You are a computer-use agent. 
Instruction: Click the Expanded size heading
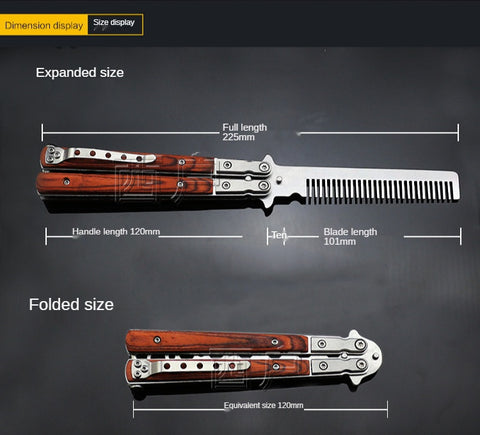pyautogui.click(x=80, y=73)
